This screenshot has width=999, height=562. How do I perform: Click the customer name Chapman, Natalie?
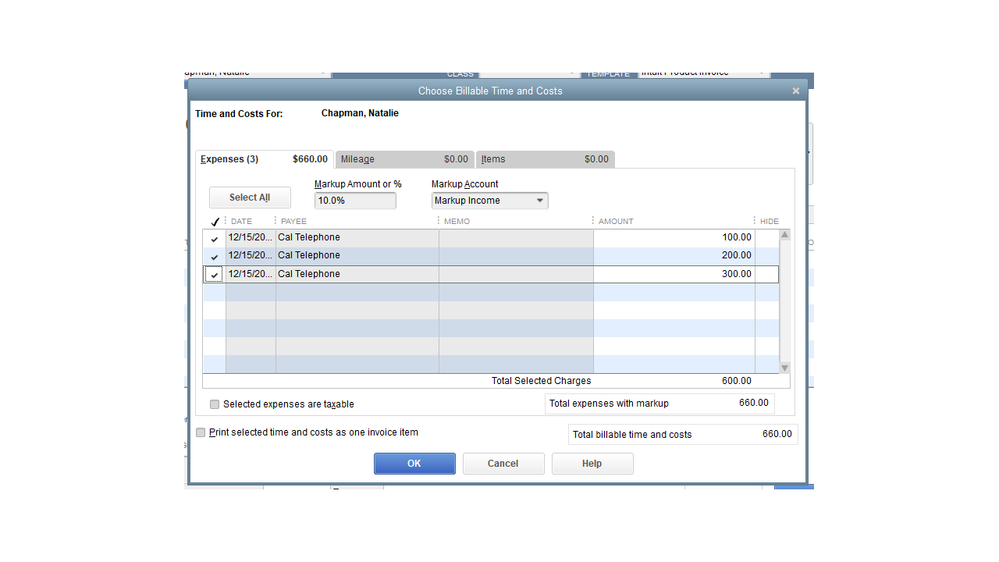360,113
